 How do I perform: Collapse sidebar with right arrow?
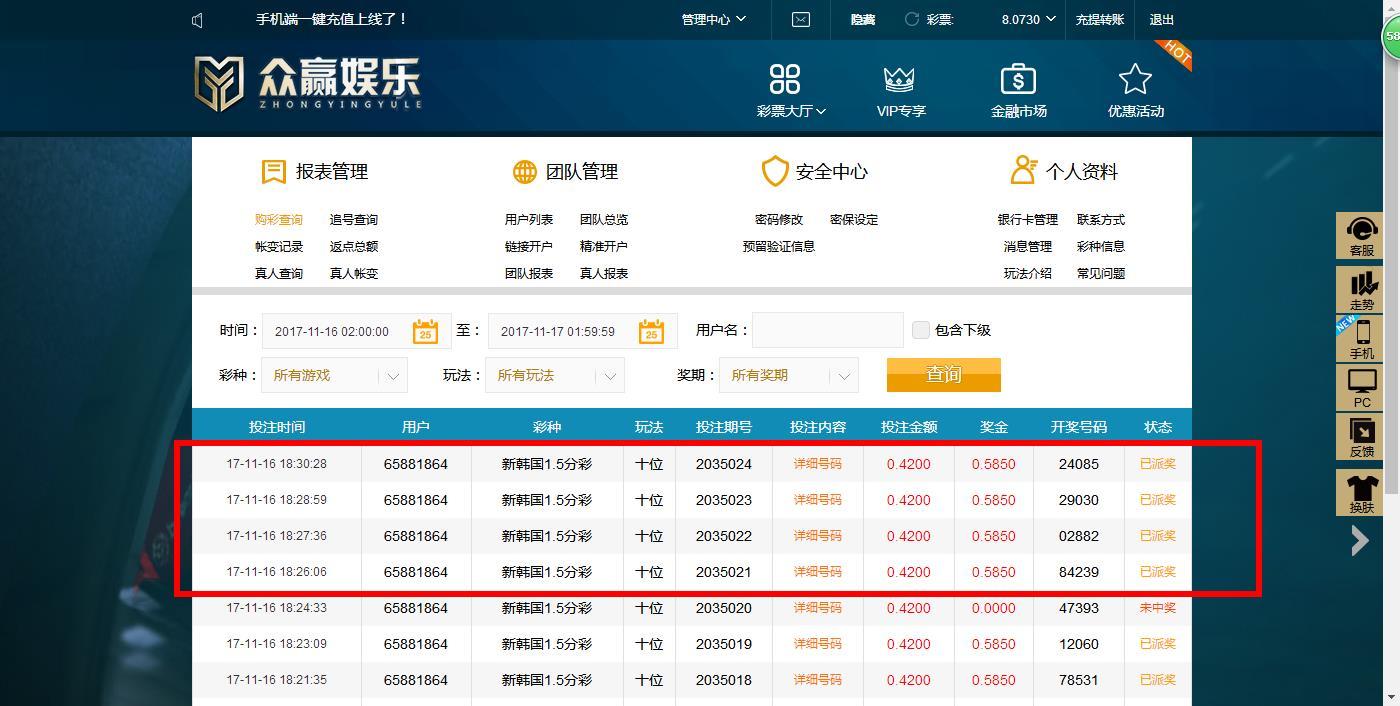click(1360, 541)
